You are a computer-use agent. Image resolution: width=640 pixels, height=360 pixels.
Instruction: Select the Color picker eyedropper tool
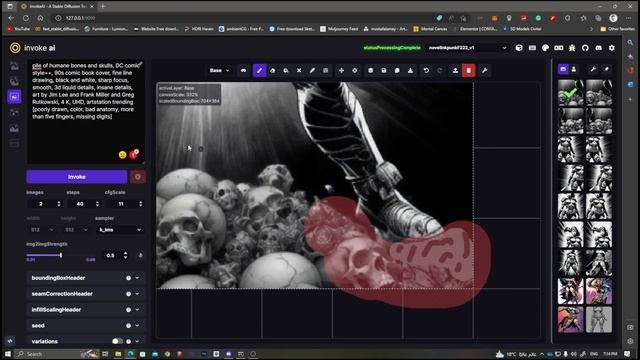312,71
